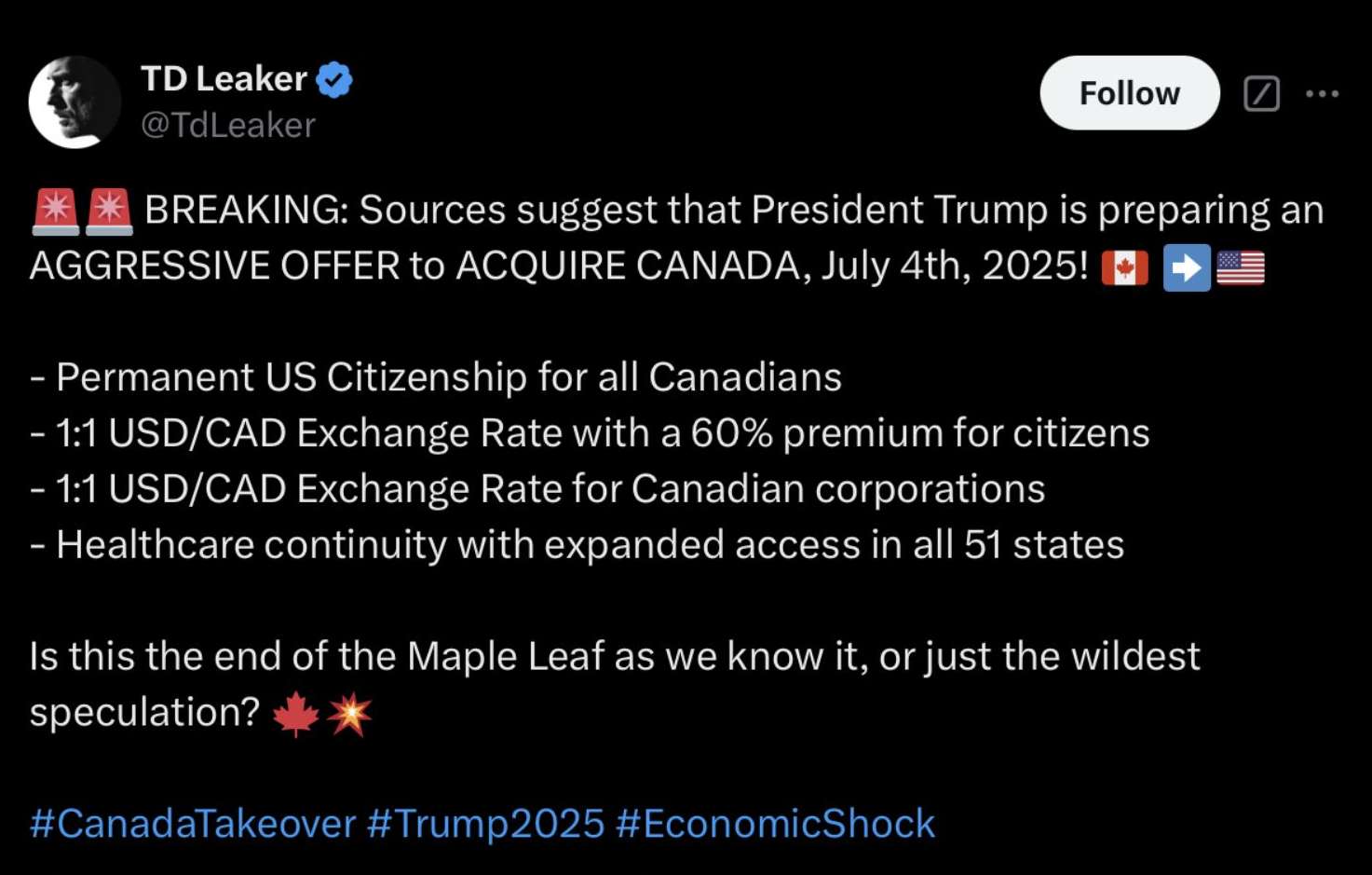Click the United States flag emoji

(1241, 268)
